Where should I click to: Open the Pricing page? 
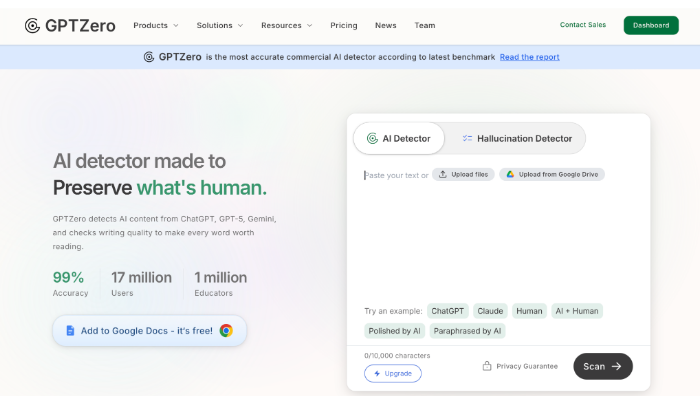(344, 25)
